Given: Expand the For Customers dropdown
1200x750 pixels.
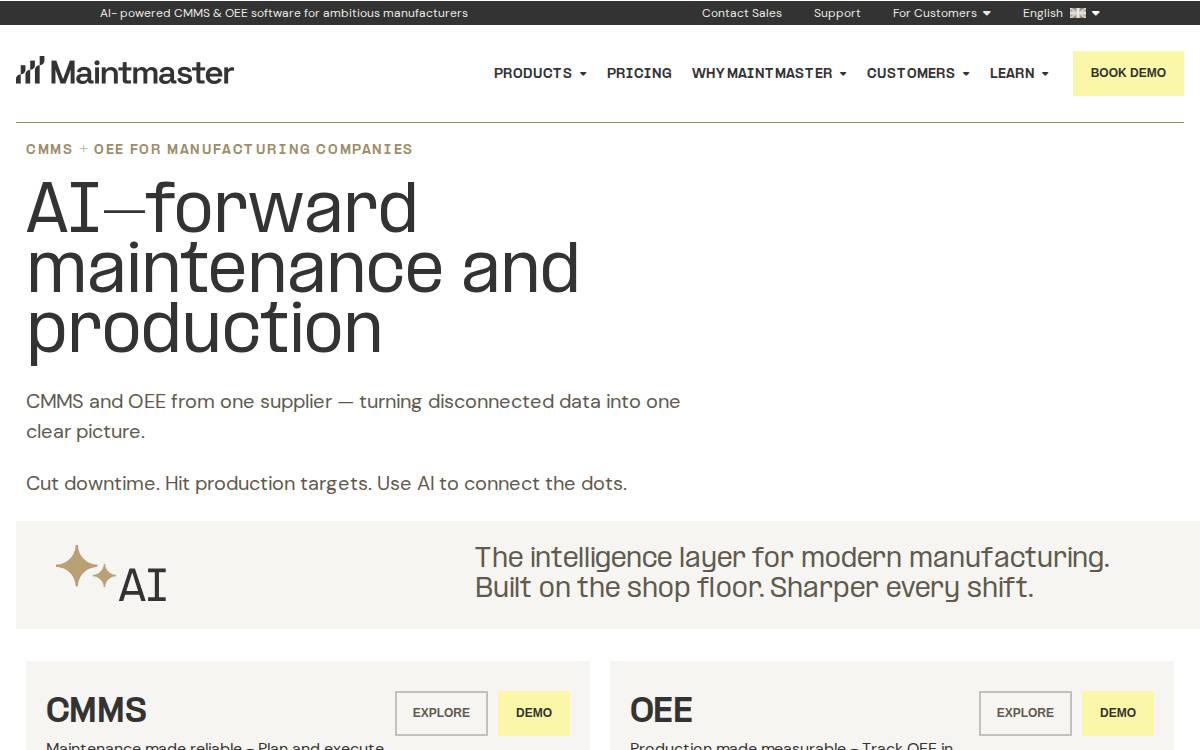Looking at the screenshot, I should 941,13.
